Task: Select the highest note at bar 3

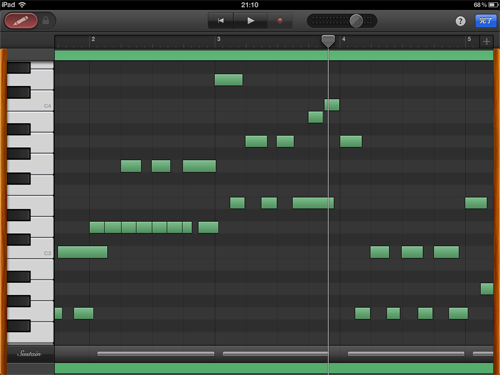Action: pos(229,80)
